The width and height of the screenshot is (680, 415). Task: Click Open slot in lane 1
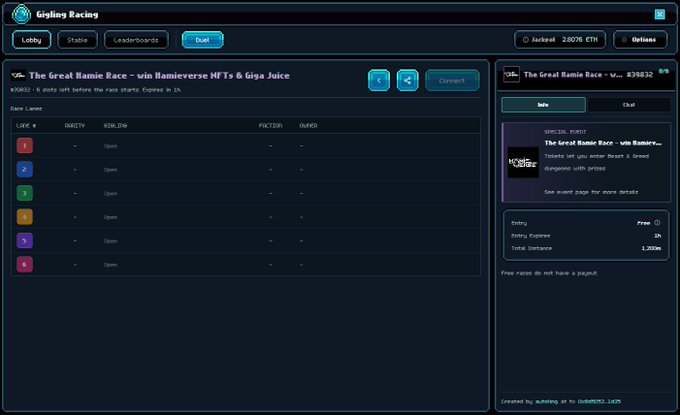point(110,146)
